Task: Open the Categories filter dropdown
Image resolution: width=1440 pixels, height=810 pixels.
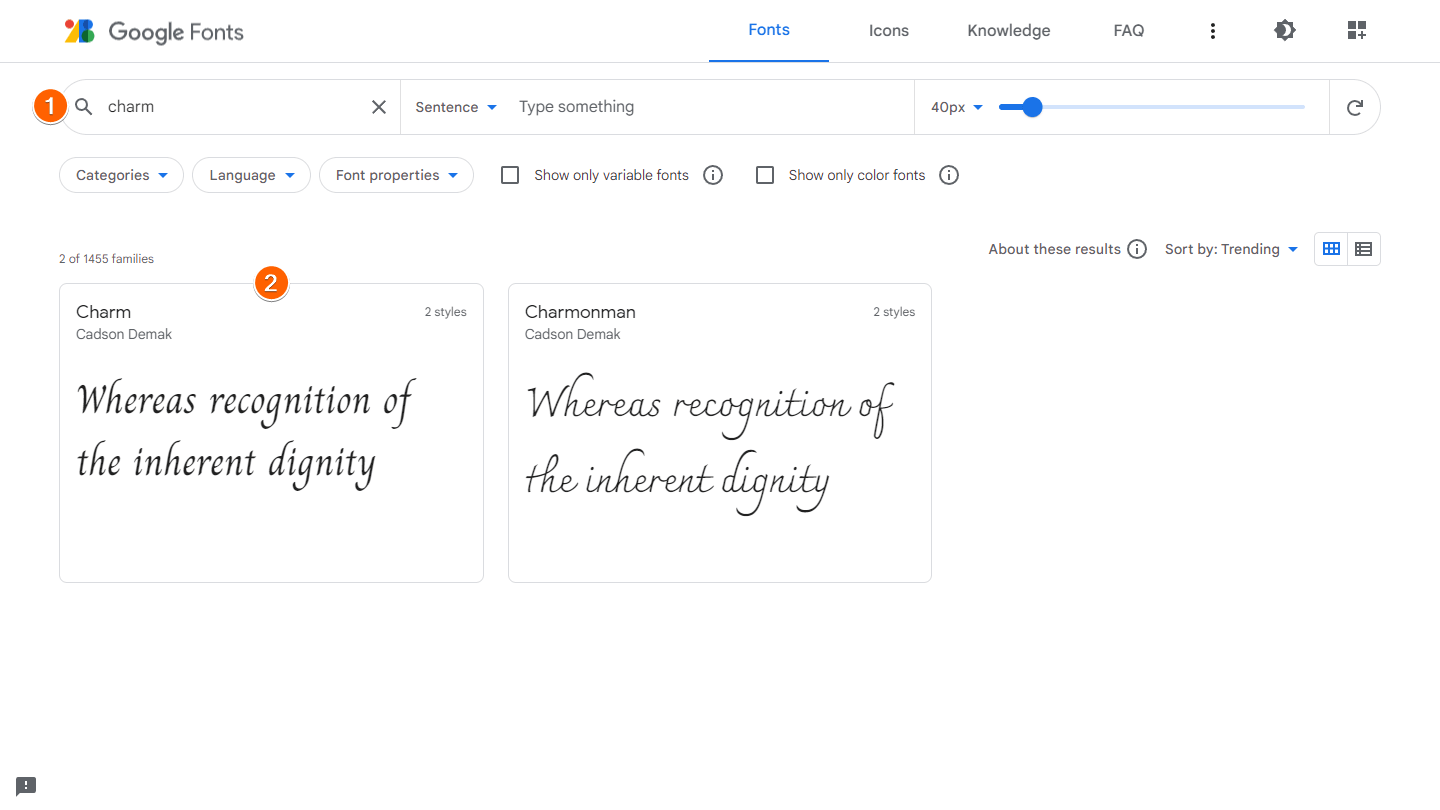Action: click(x=121, y=174)
